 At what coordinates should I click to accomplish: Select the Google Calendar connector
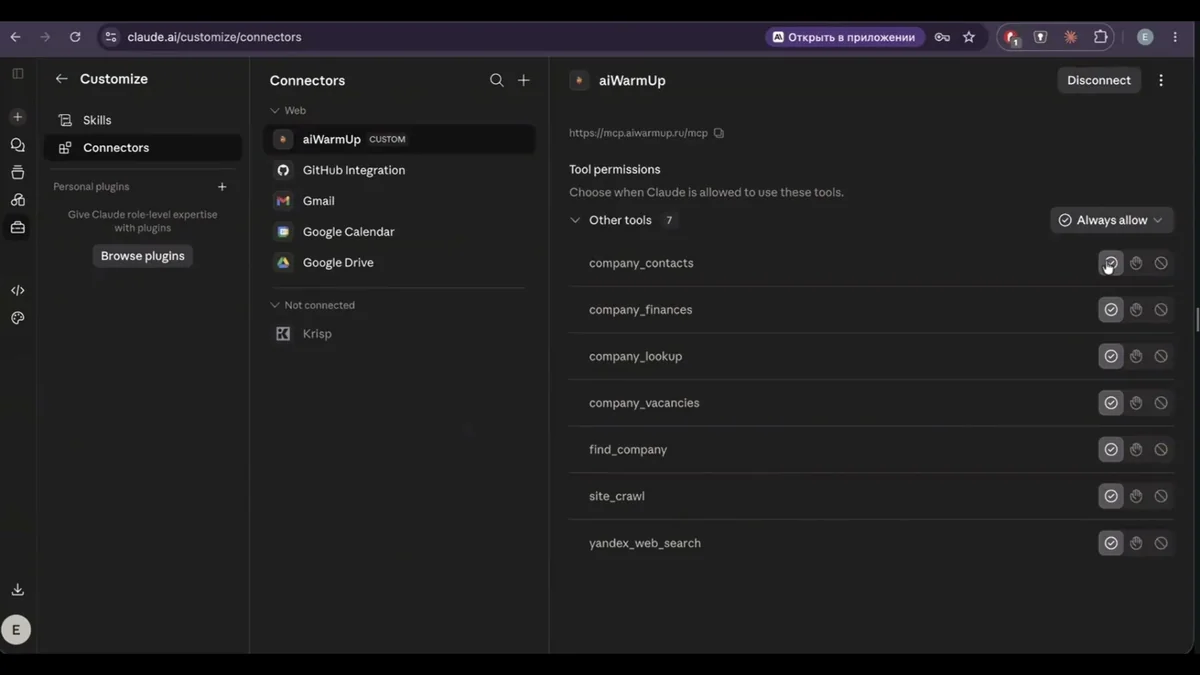399,232
